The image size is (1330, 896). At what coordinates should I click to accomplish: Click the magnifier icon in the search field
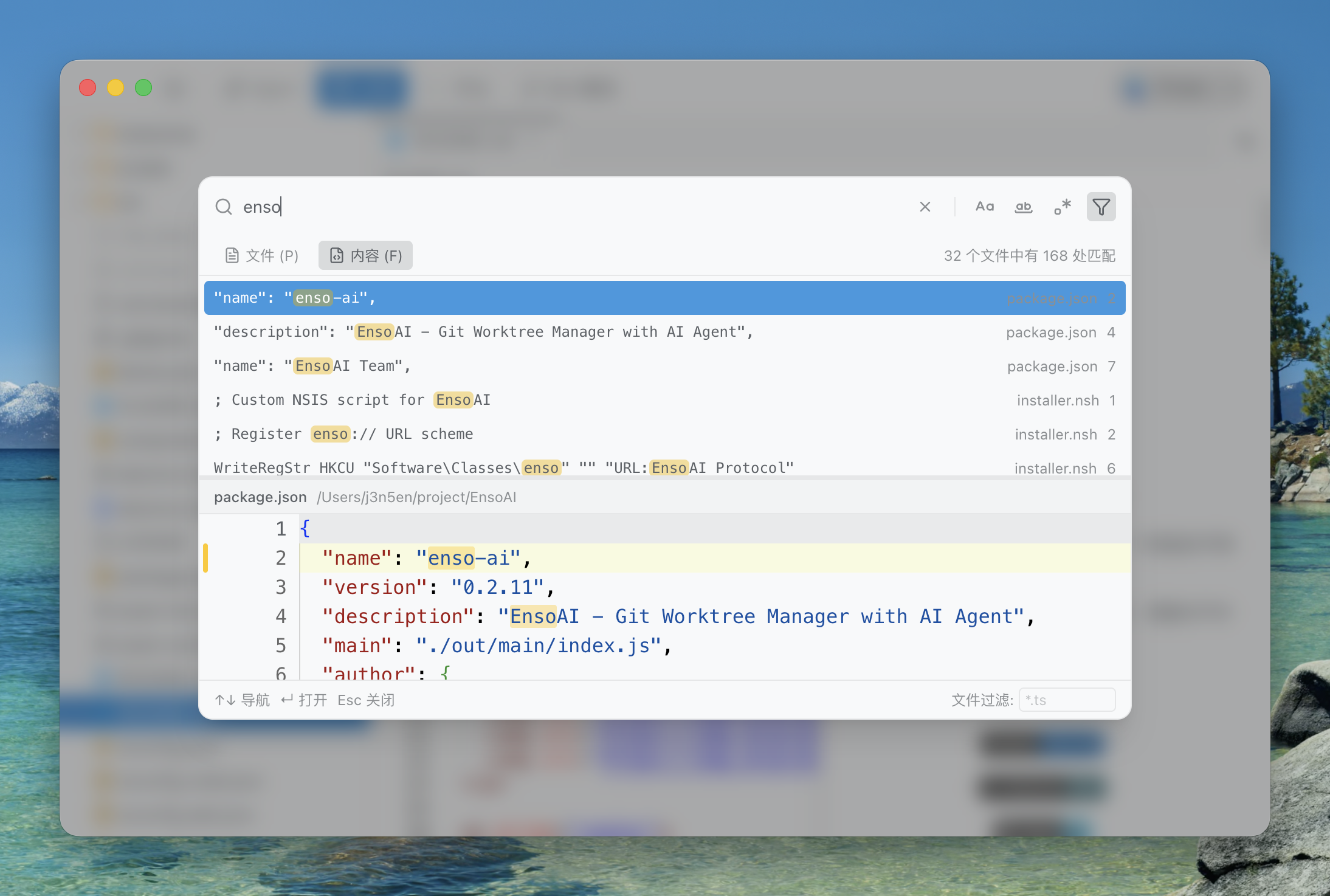point(224,207)
